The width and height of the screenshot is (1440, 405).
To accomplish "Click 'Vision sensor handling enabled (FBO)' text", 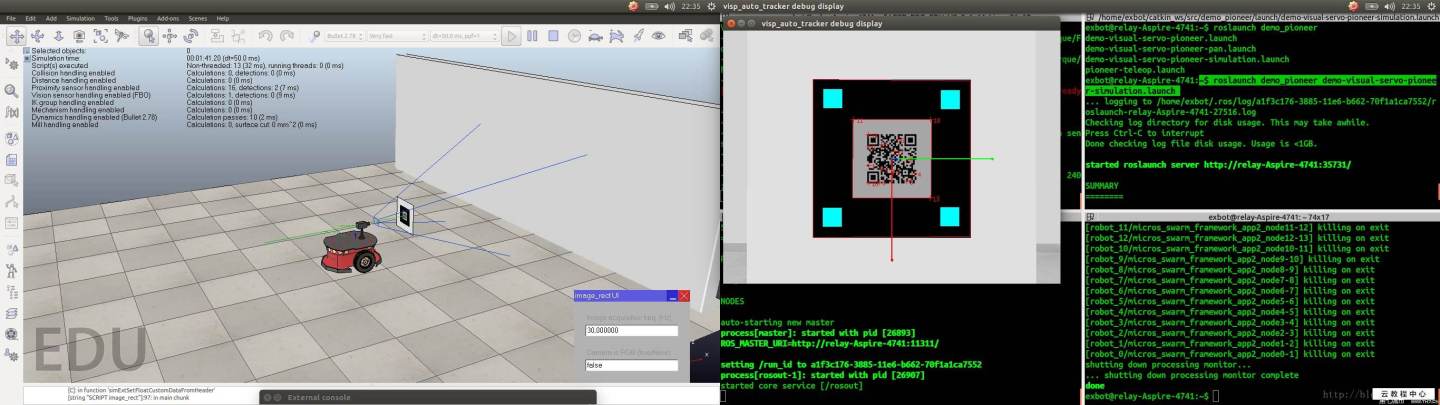I will (91, 95).
